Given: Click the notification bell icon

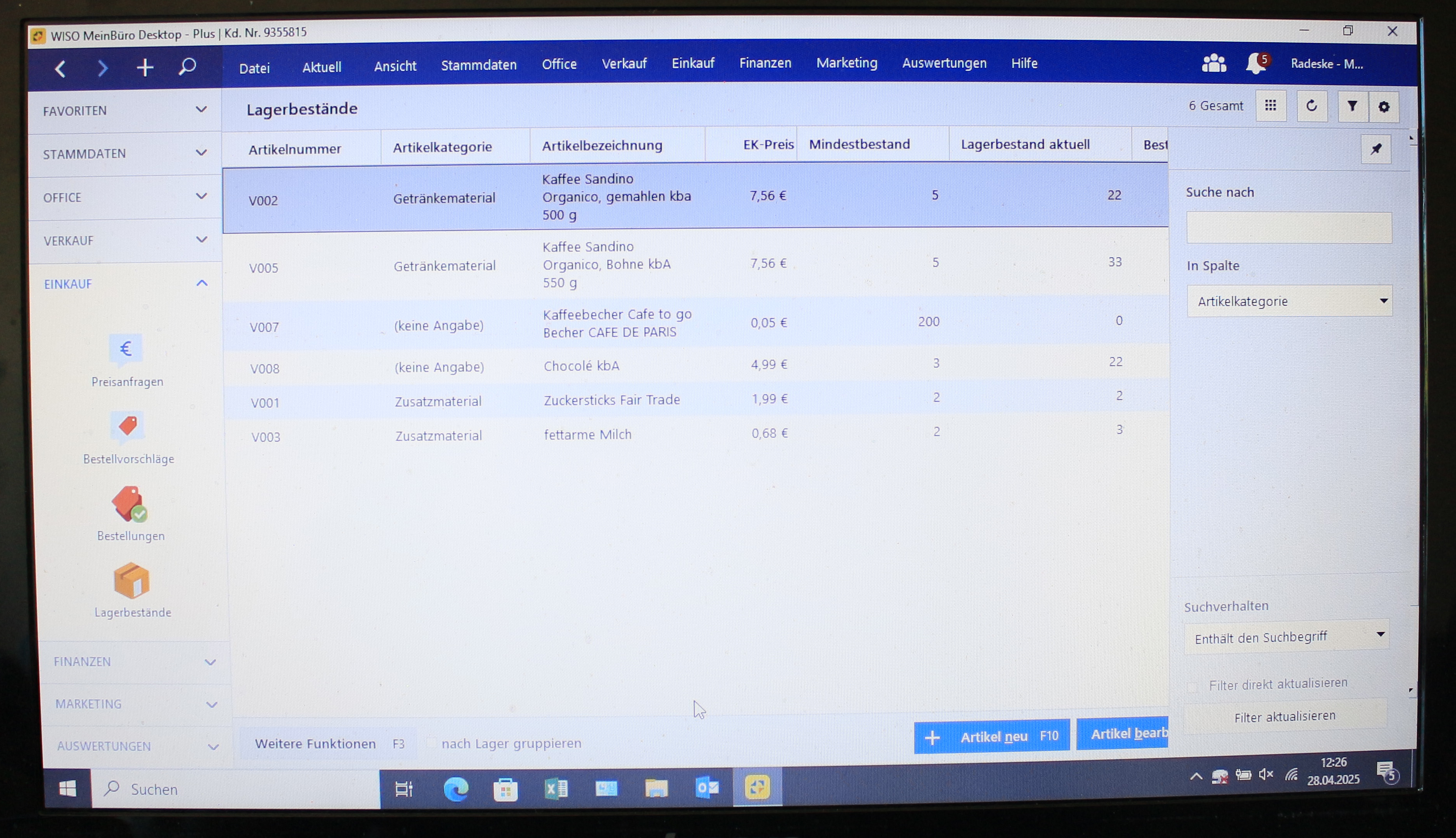Looking at the screenshot, I should 1255,63.
